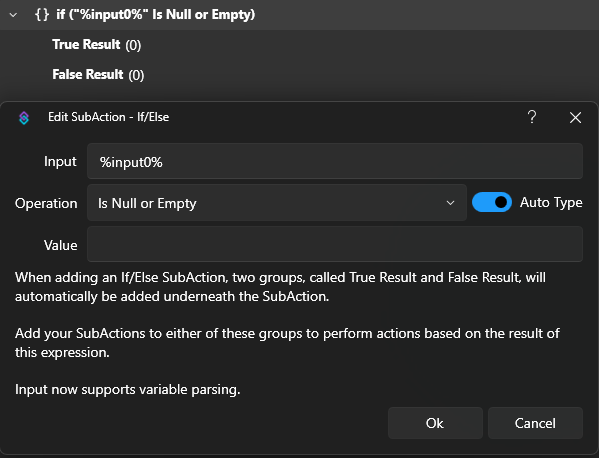Click the Input field containing %input0%
The width and height of the screenshot is (599, 458).
[335, 161]
